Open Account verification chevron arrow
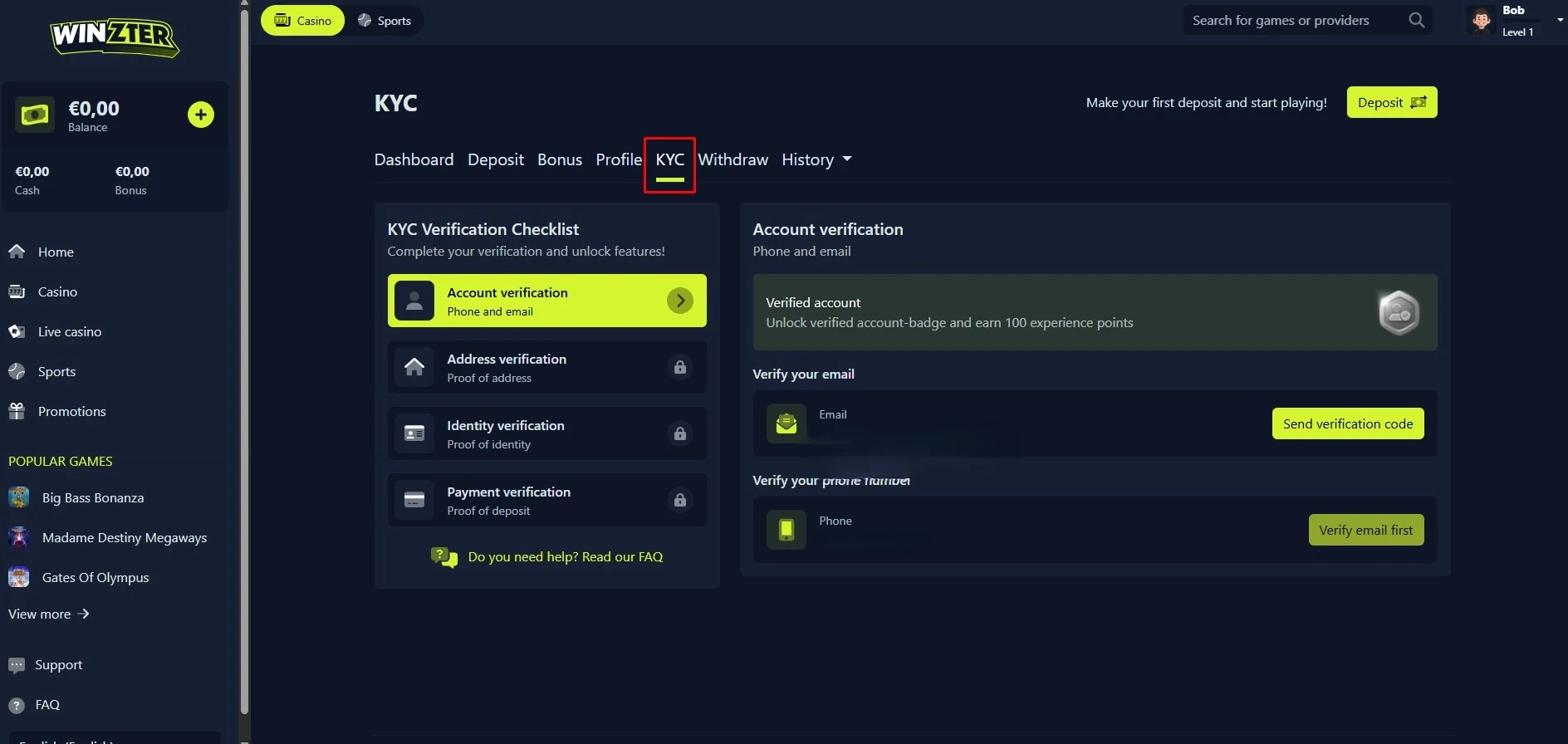The image size is (1568, 744). (x=679, y=301)
